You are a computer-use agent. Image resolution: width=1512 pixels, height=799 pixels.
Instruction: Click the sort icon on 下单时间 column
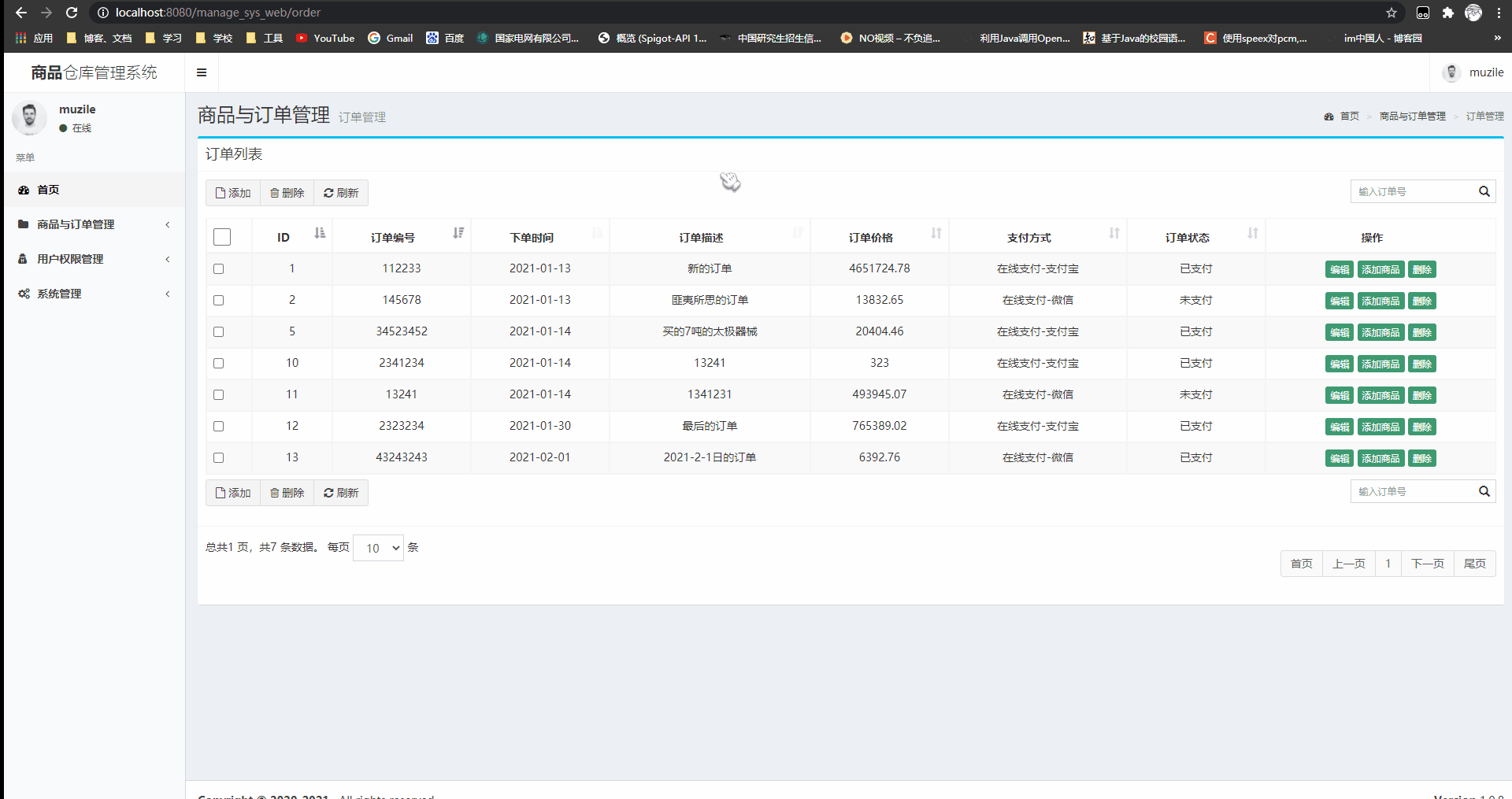click(597, 233)
